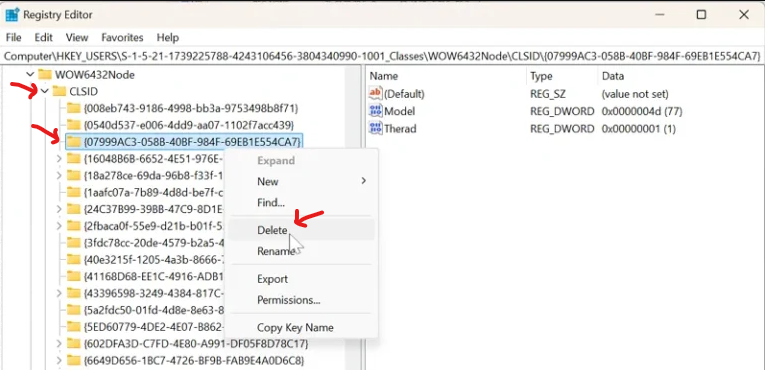Select key starting {40e3215f-1205-4a3b
The width and height of the screenshot is (765, 370).
154,259
